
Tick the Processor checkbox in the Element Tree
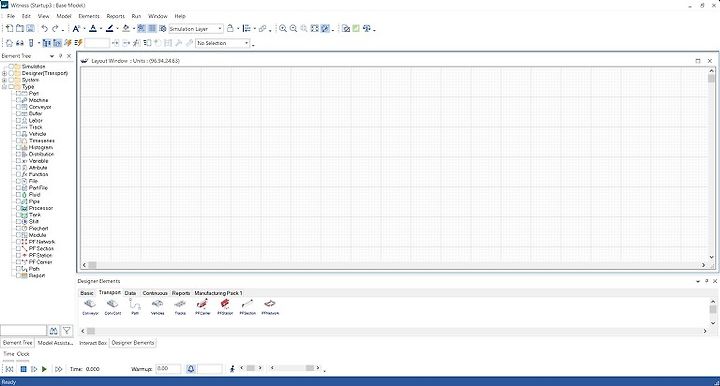tap(18, 208)
